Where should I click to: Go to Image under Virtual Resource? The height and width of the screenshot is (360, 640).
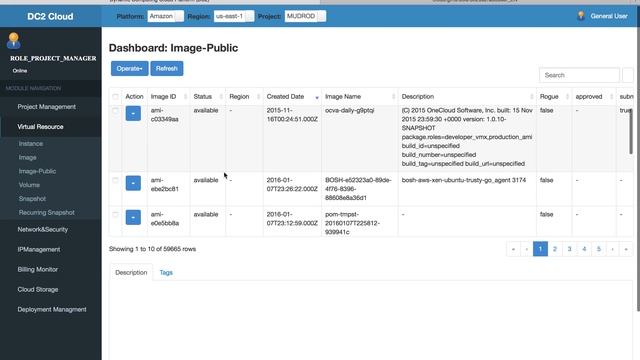point(27,158)
